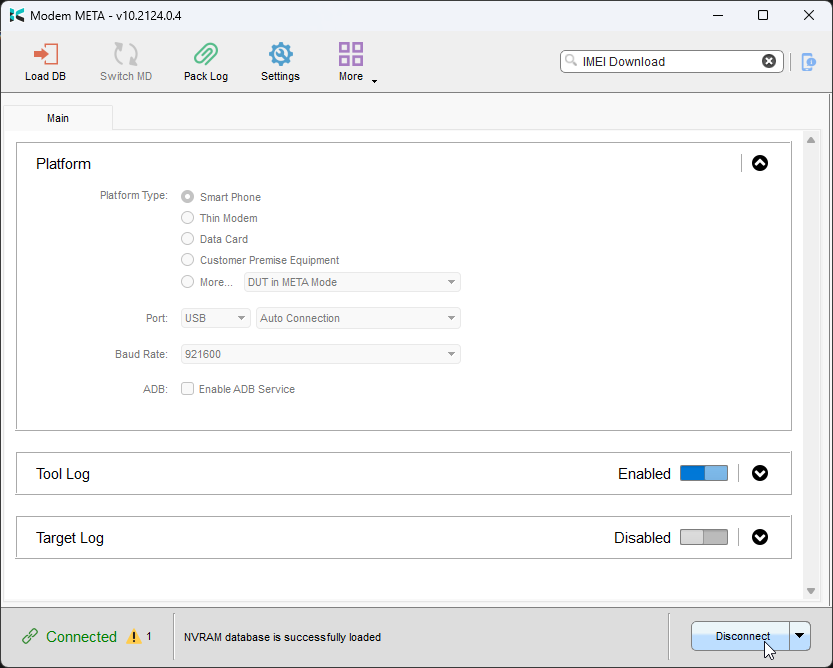
Task: Clear the IMEI Download search text
Action: point(768,61)
